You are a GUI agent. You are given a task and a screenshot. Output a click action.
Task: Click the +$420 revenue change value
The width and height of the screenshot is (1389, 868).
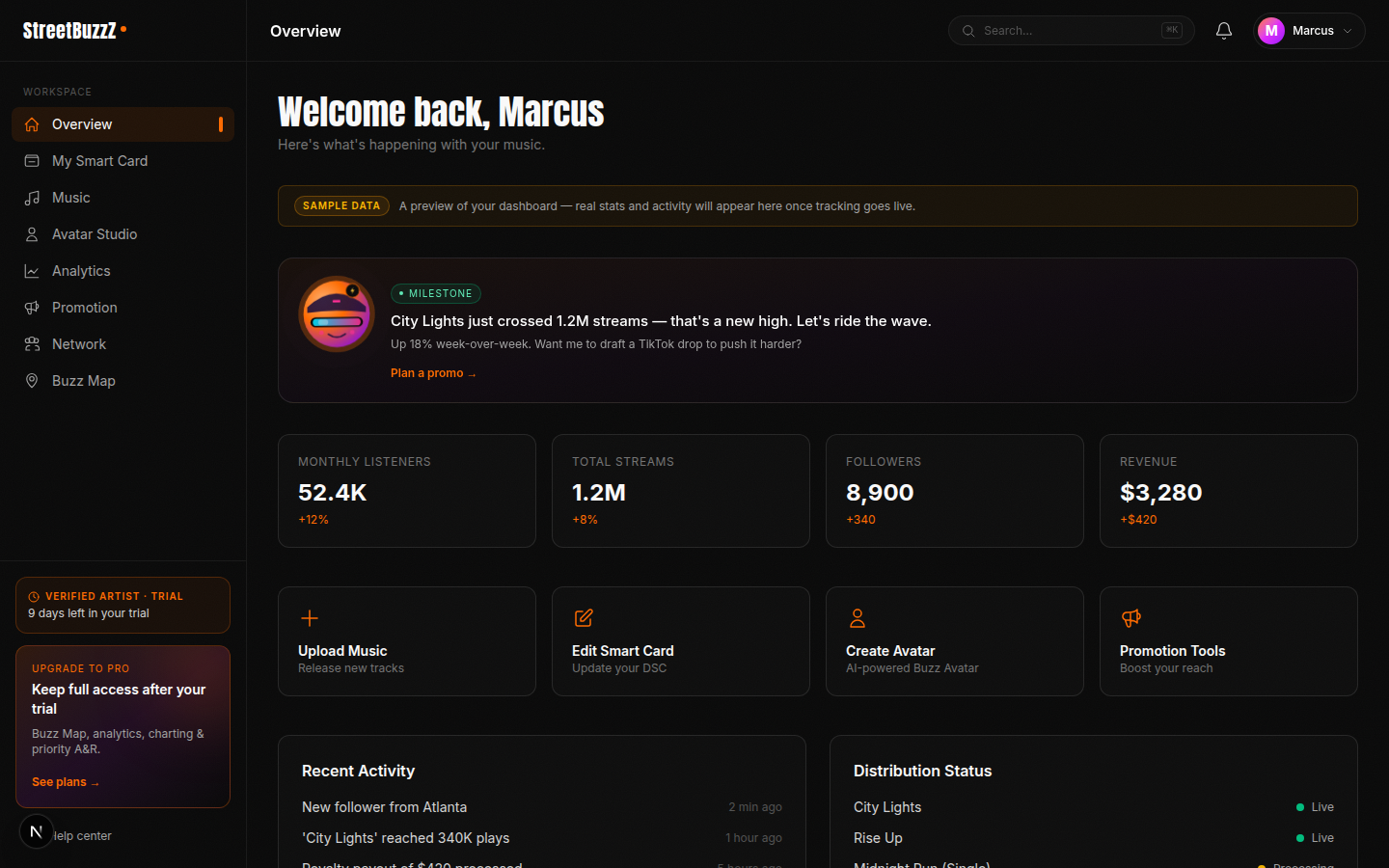click(1138, 520)
